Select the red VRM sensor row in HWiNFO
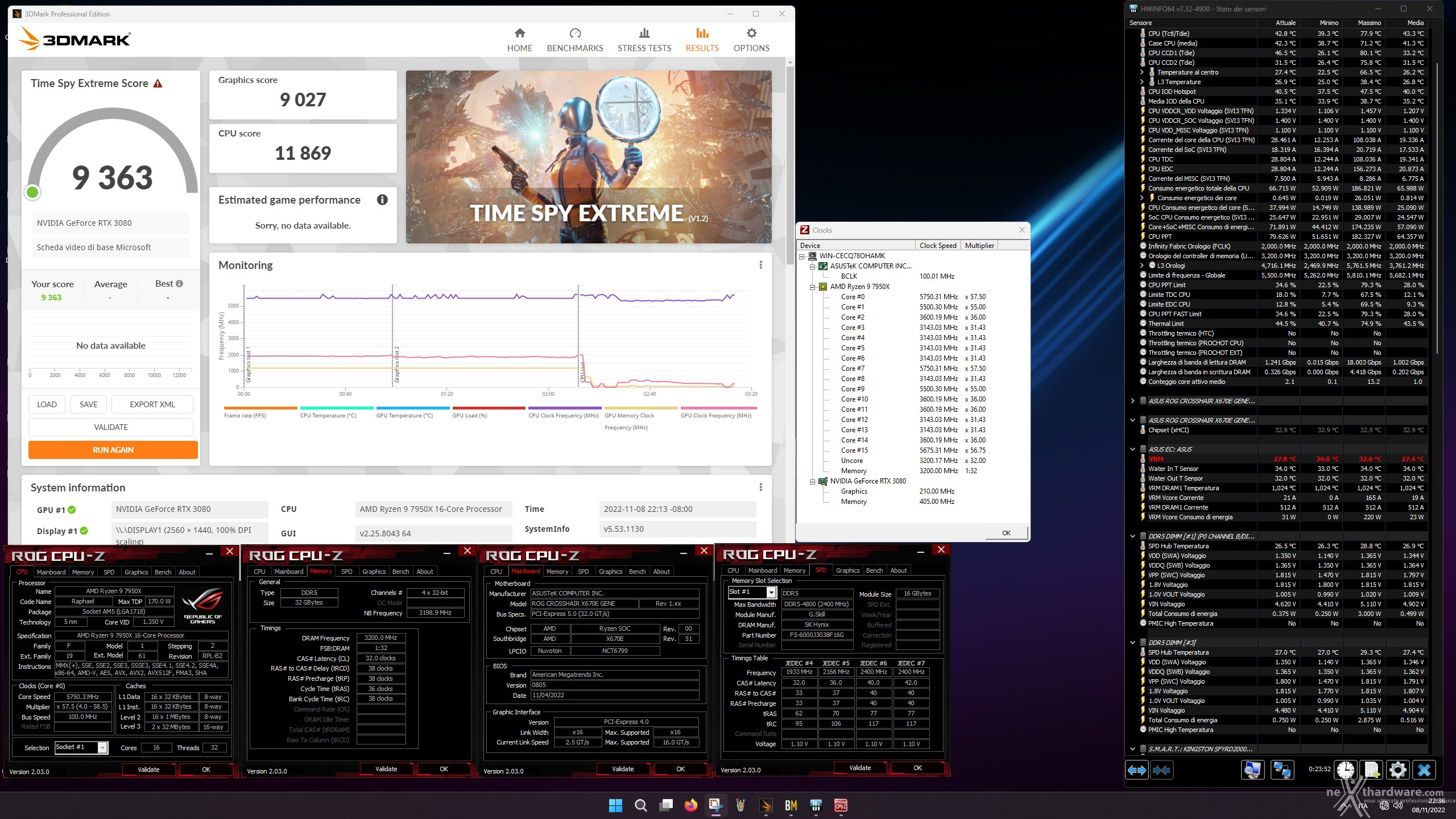Screen dimensions: 1456x819 1277,459
